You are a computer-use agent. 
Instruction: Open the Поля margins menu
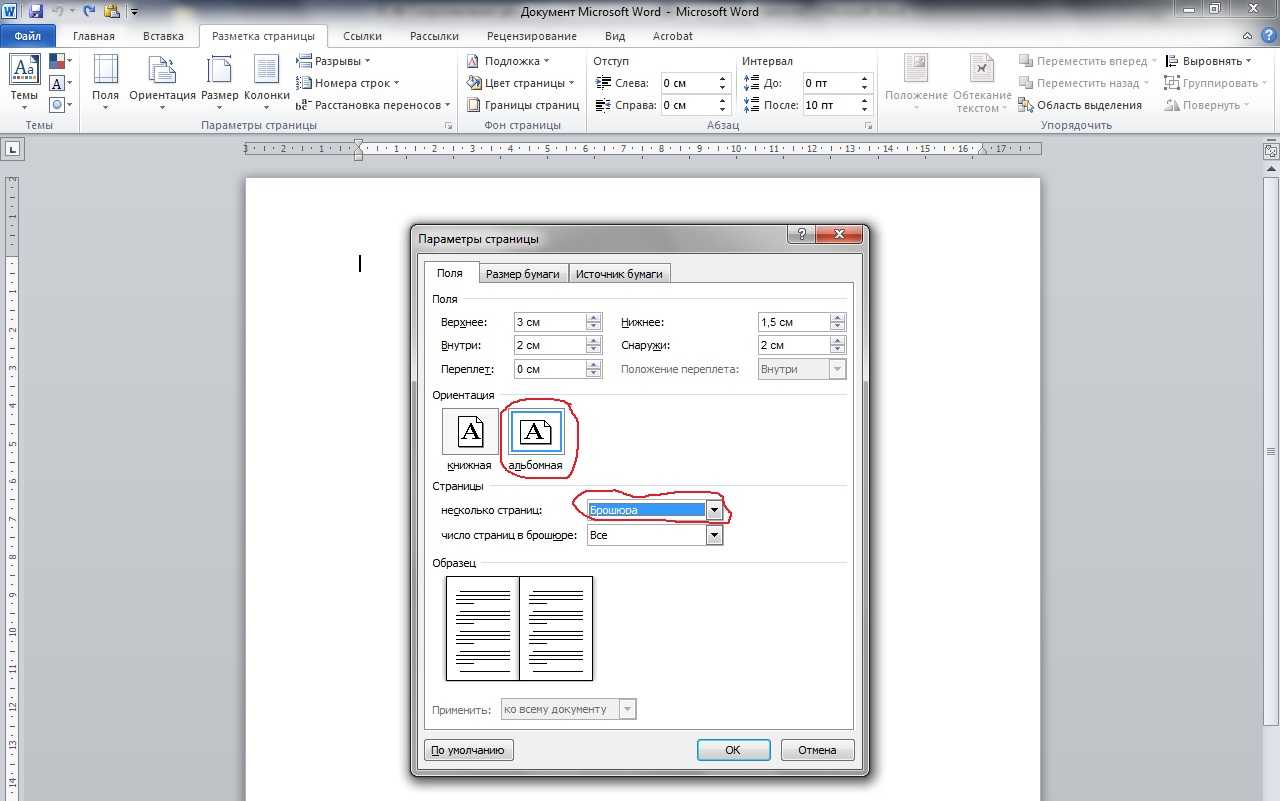[x=105, y=84]
